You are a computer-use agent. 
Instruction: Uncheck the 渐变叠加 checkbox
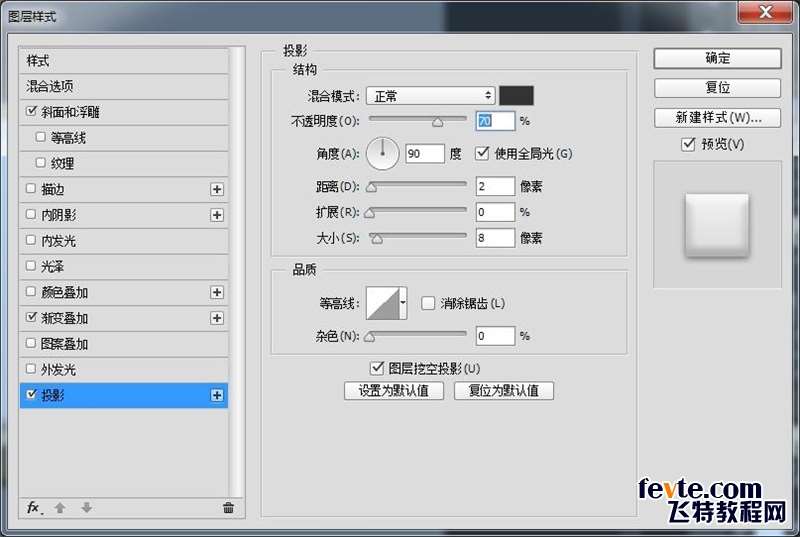[32, 317]
